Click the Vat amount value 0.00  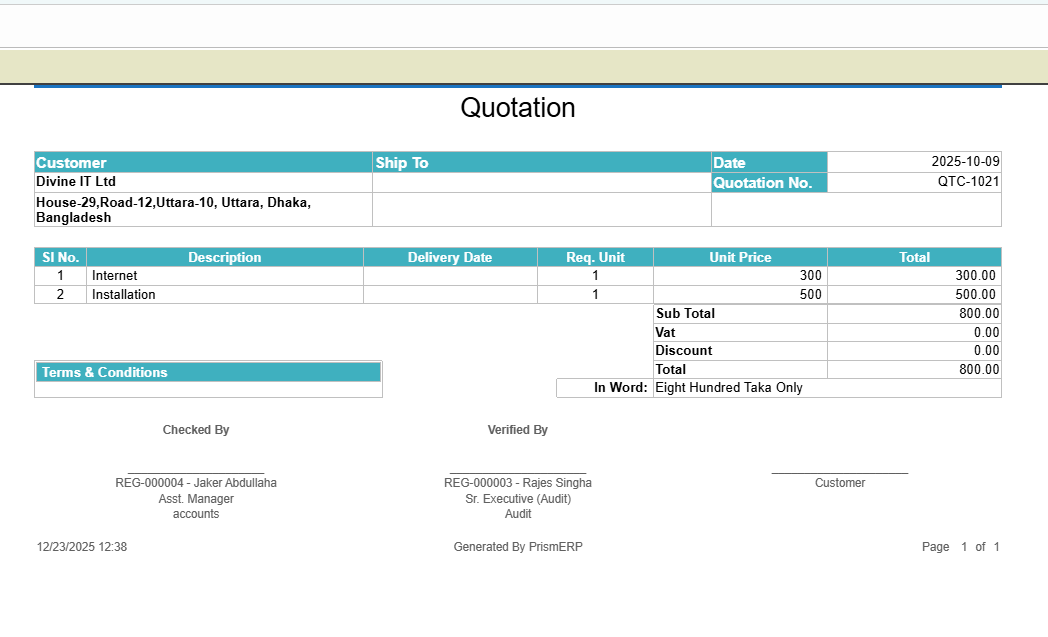click(x=986, y=333)
